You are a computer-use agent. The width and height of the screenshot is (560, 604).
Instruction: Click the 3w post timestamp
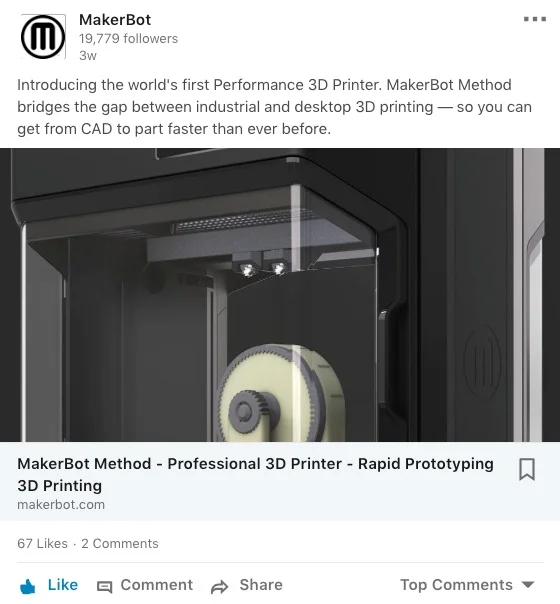tap(88, 56)
